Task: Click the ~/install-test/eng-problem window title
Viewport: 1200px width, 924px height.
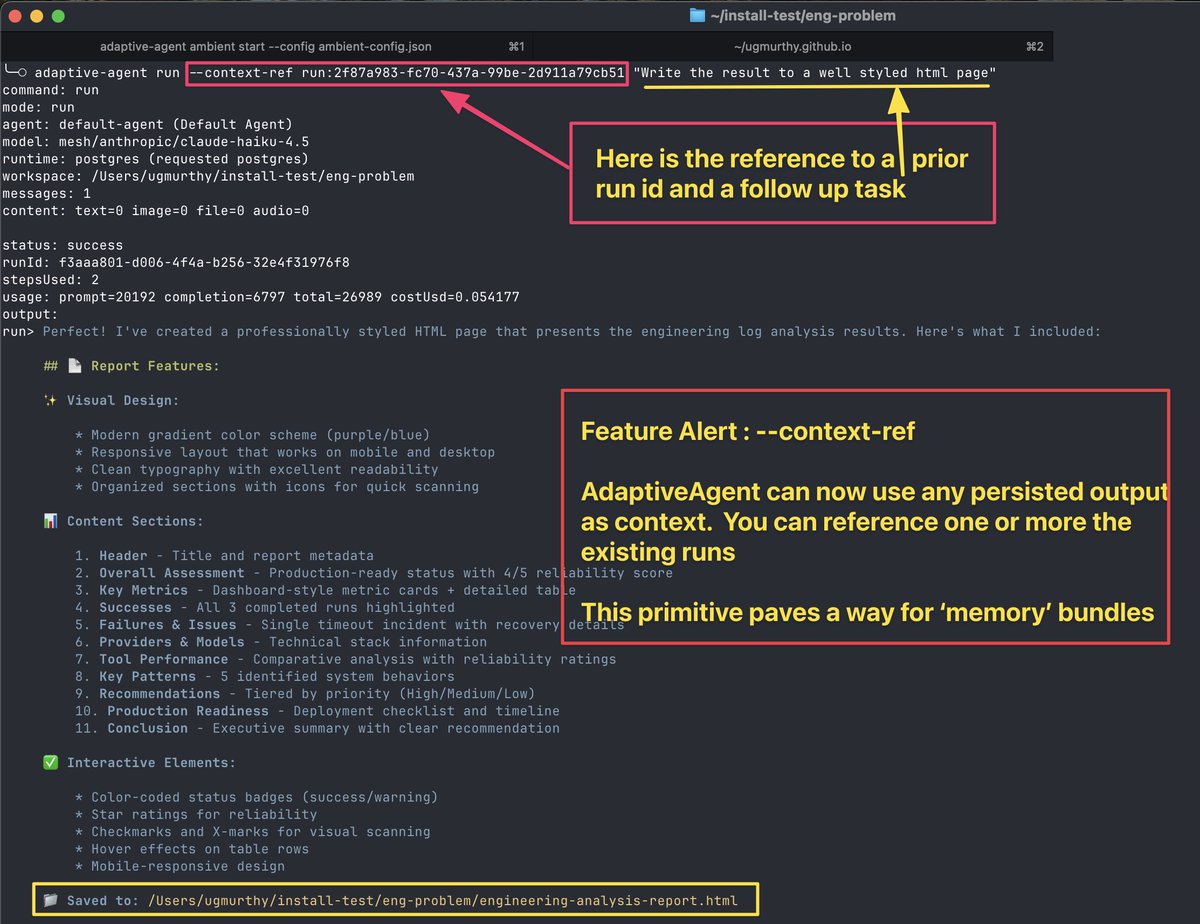Action: point(803,15)
